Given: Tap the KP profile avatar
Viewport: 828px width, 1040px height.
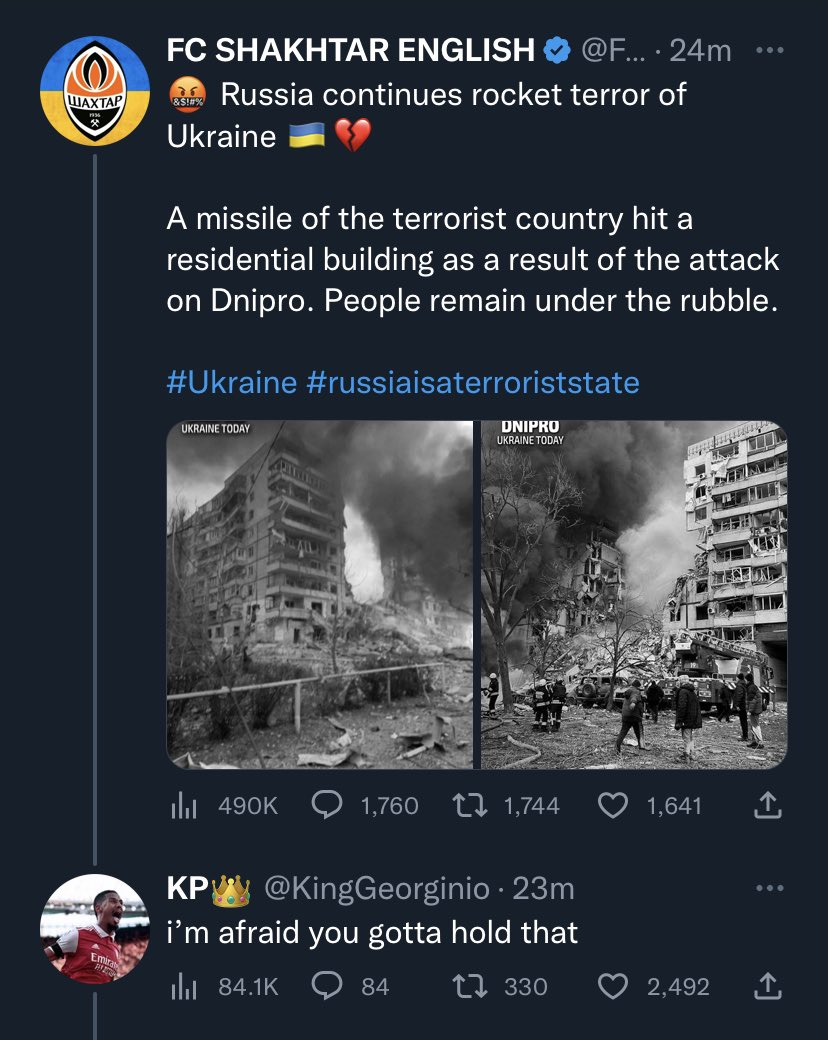Looking at the screenshot, I should tap(94, 929).
